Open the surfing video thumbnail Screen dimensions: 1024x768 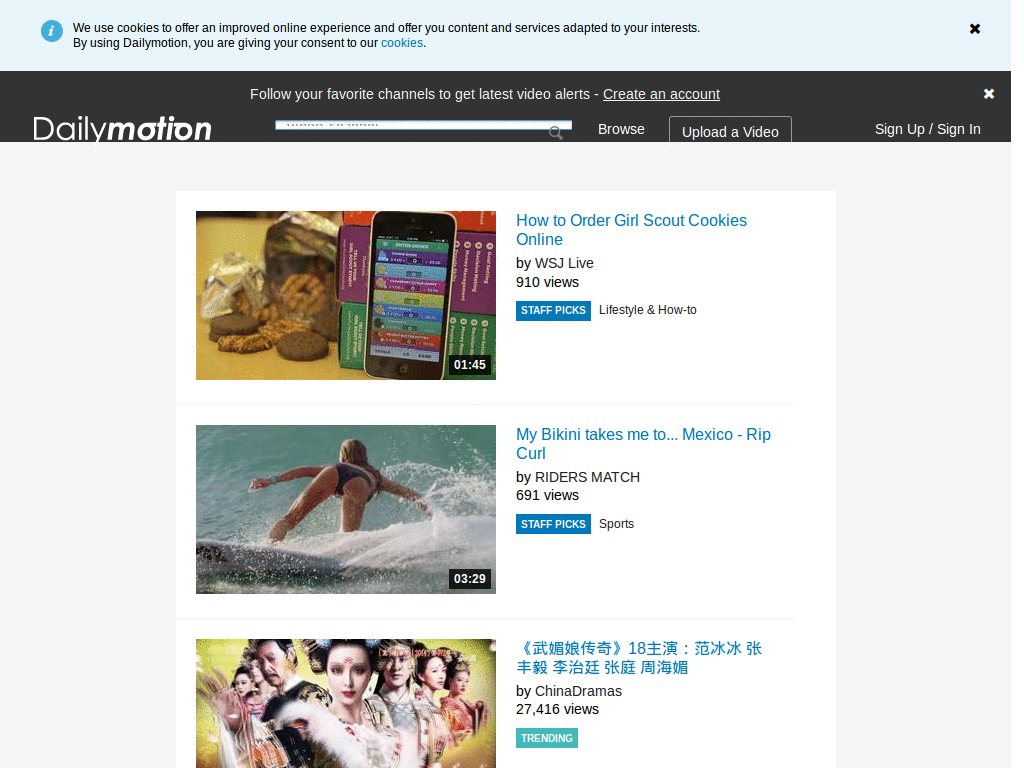pos(345,509)
